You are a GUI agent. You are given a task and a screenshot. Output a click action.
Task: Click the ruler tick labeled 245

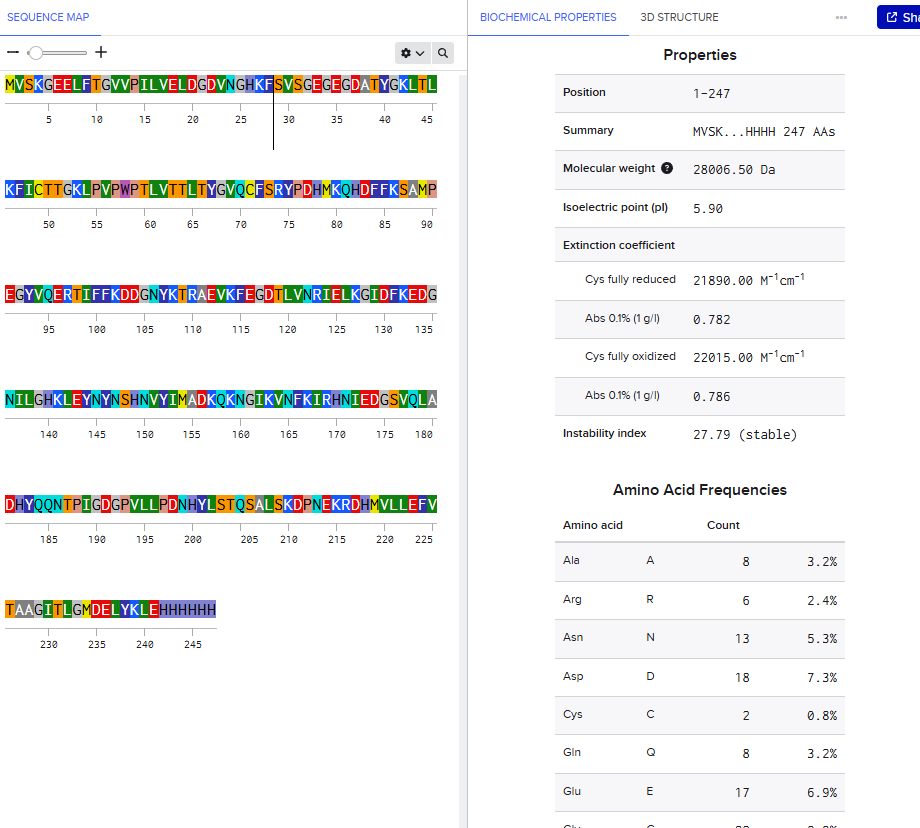192,644
